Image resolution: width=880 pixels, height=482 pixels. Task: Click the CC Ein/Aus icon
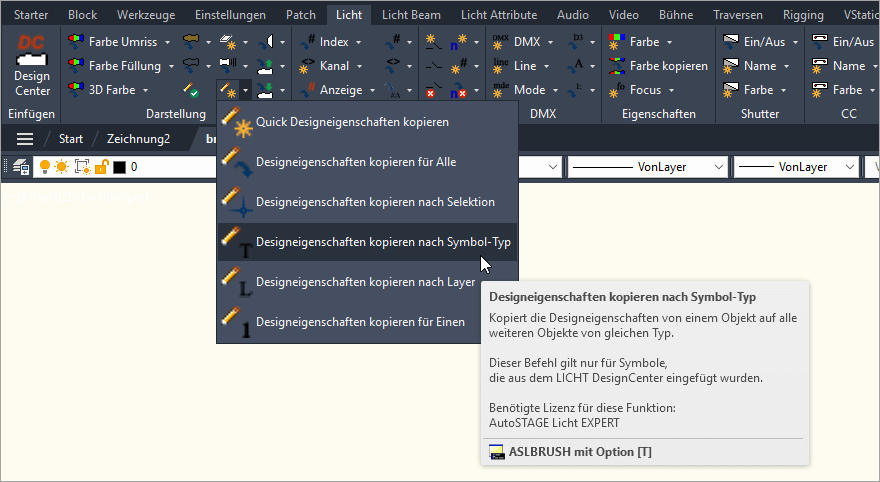click(x=820, y=42)
